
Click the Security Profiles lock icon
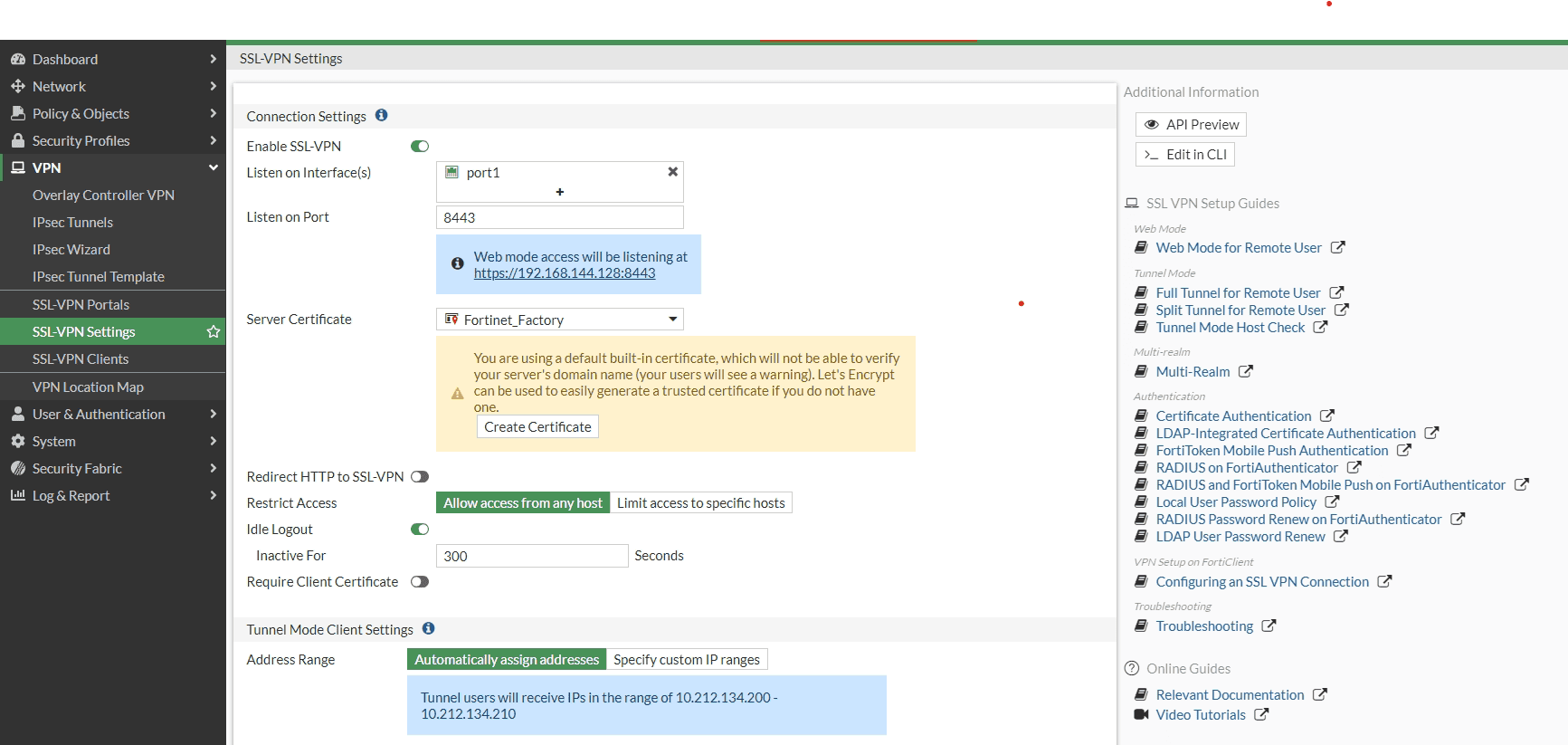pyautogui.click(x=18, y=140)
